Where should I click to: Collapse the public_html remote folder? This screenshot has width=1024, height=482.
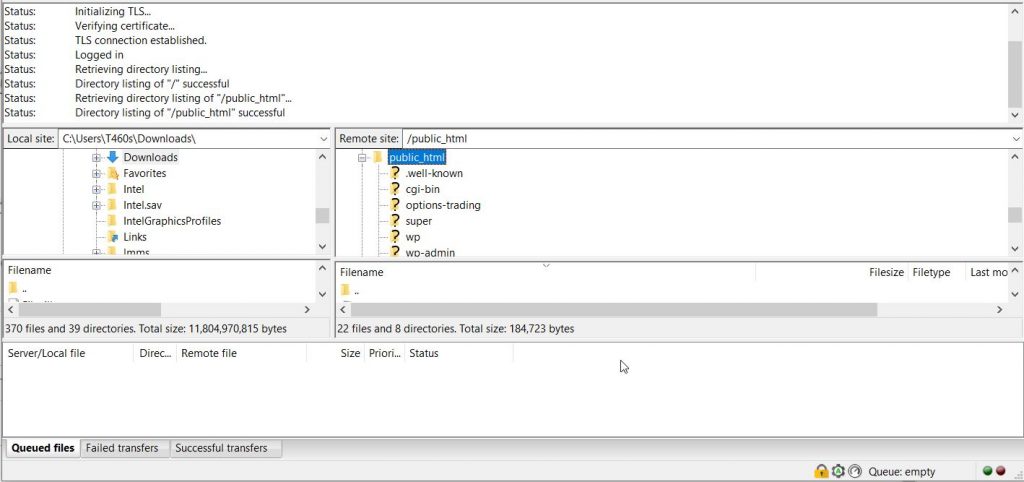coord(362,157)
